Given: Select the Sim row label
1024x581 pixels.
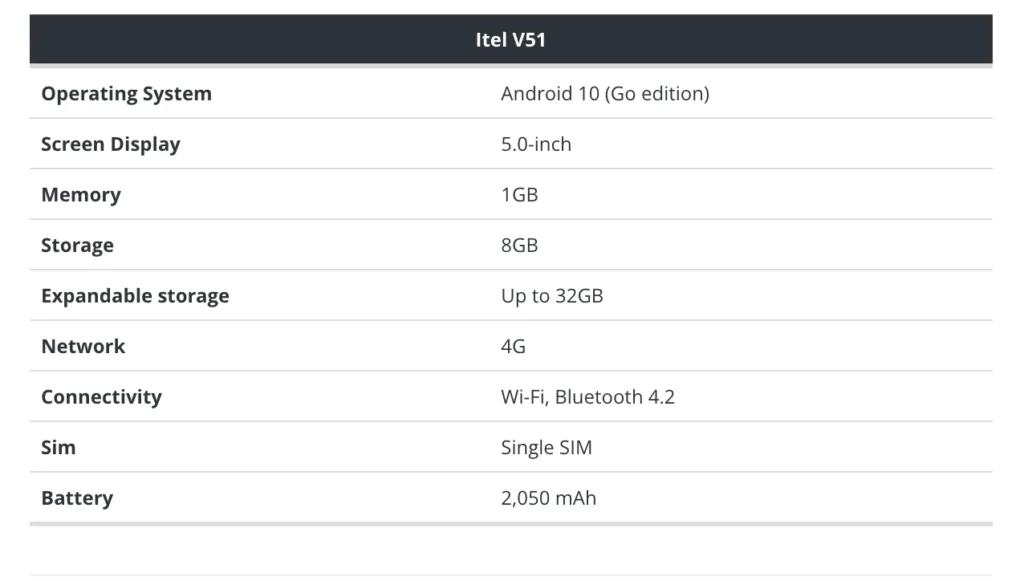Looking at the screenshot, I should point(58,447).
